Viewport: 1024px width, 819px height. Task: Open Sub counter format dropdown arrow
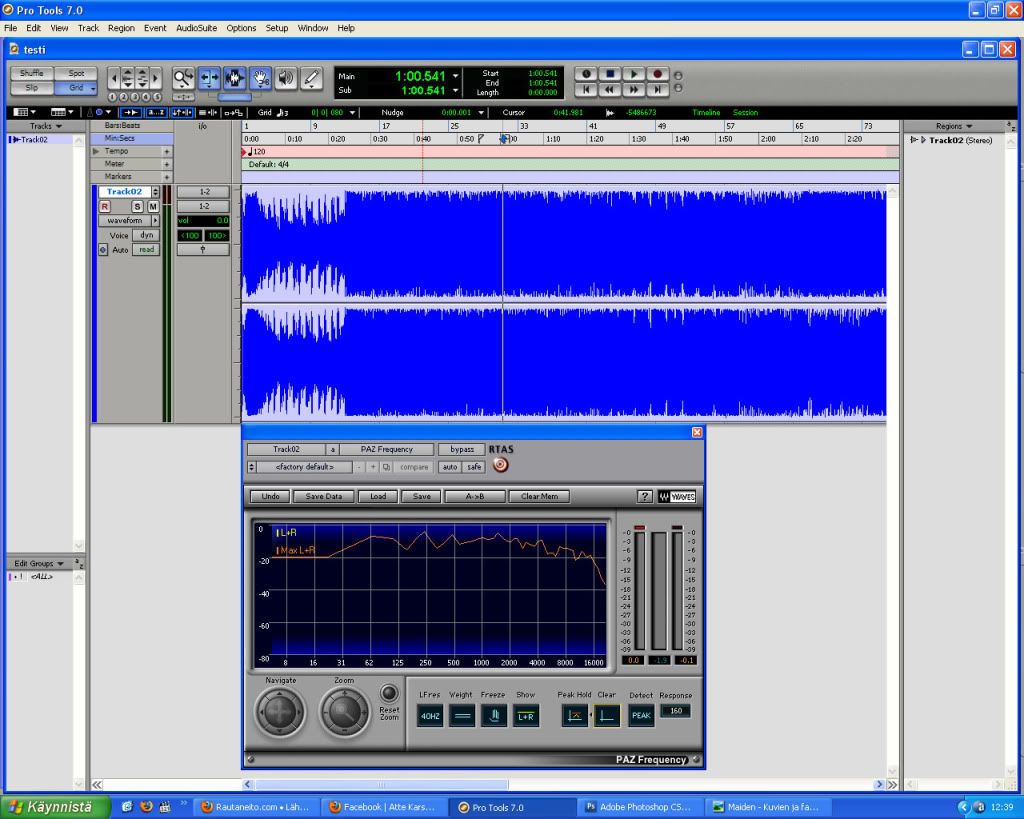456,90
